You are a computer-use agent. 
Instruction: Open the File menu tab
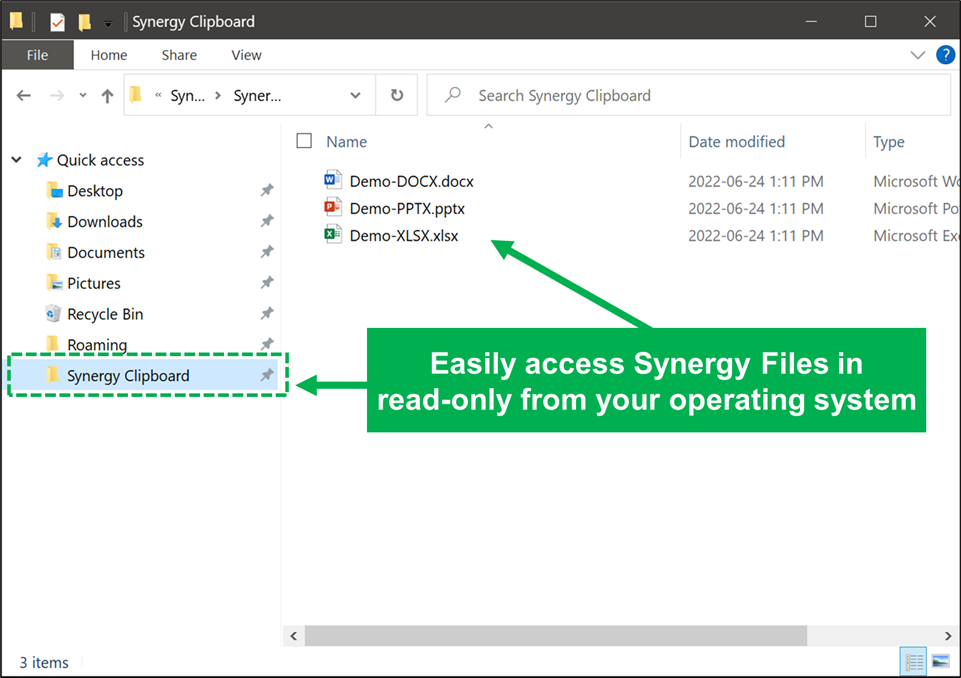click(37, 55)
